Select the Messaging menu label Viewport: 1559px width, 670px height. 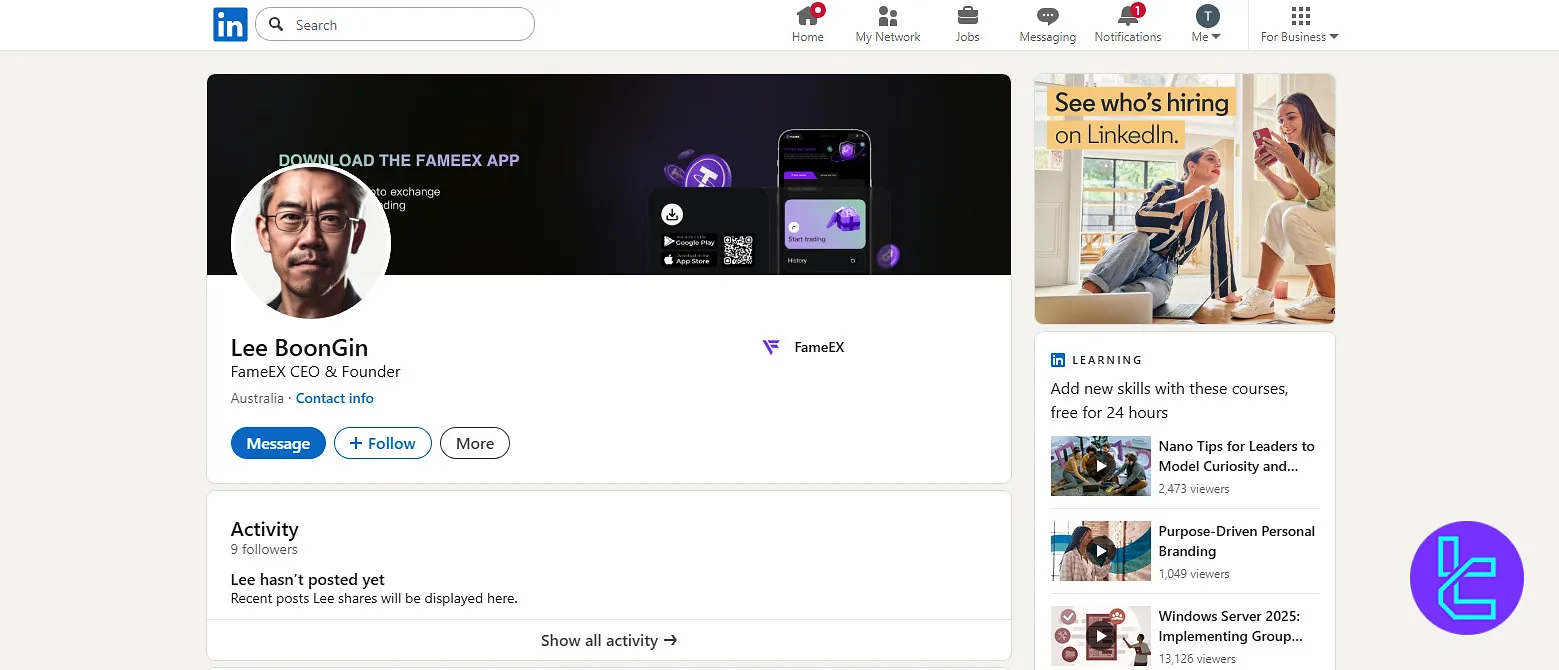pyautogui.click(x=1047, y=37)
